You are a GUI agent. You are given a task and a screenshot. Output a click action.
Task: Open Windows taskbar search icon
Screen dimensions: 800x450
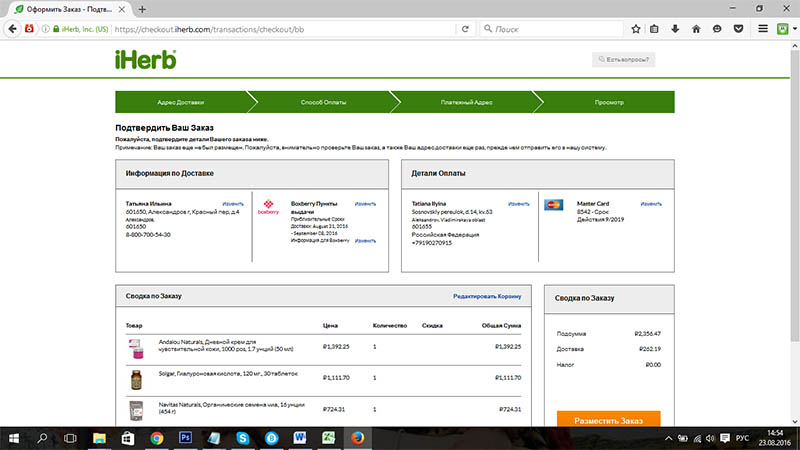coord(42,438)
